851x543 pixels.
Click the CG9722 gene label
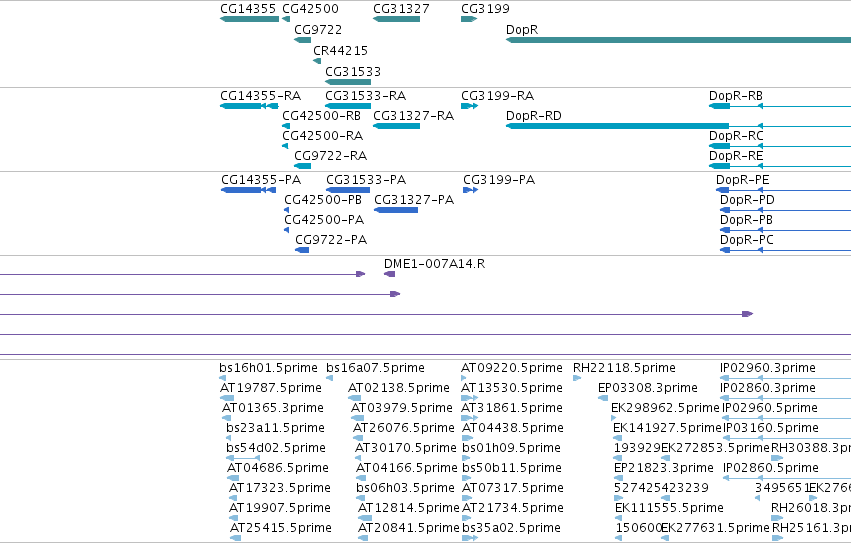click(318, 30)
